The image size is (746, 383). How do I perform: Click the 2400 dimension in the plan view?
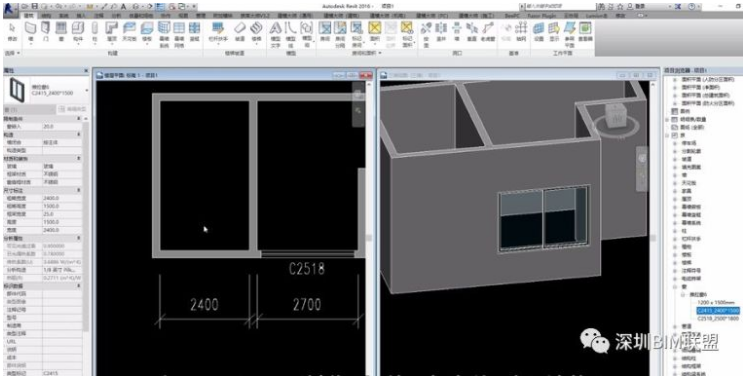pyautogui.click(x=204, y=304)
